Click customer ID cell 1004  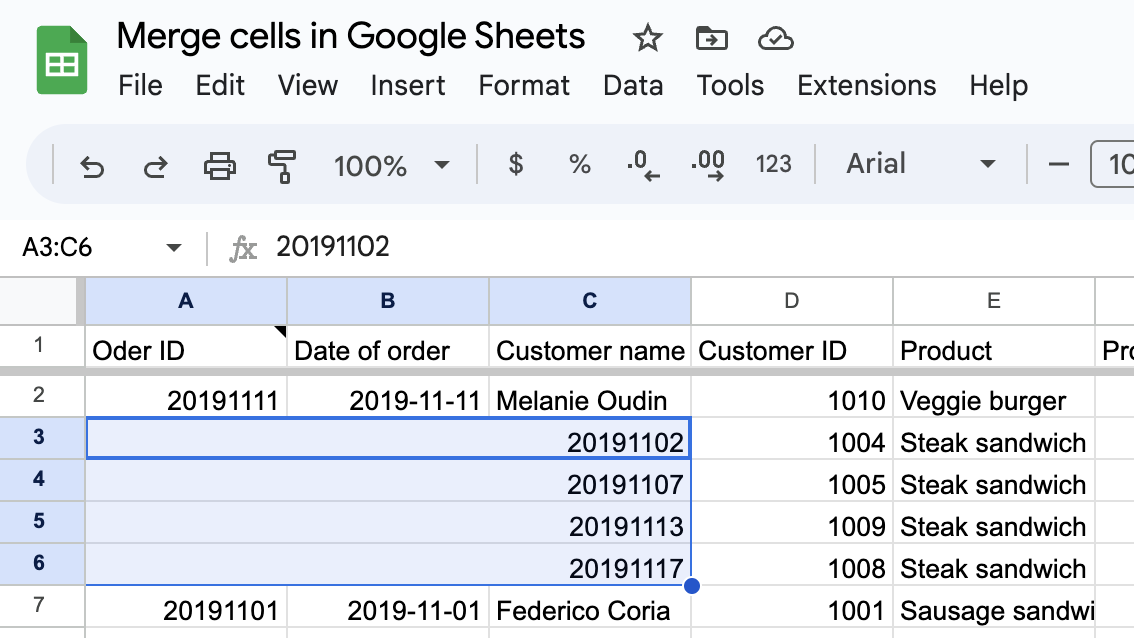point(791,438)
